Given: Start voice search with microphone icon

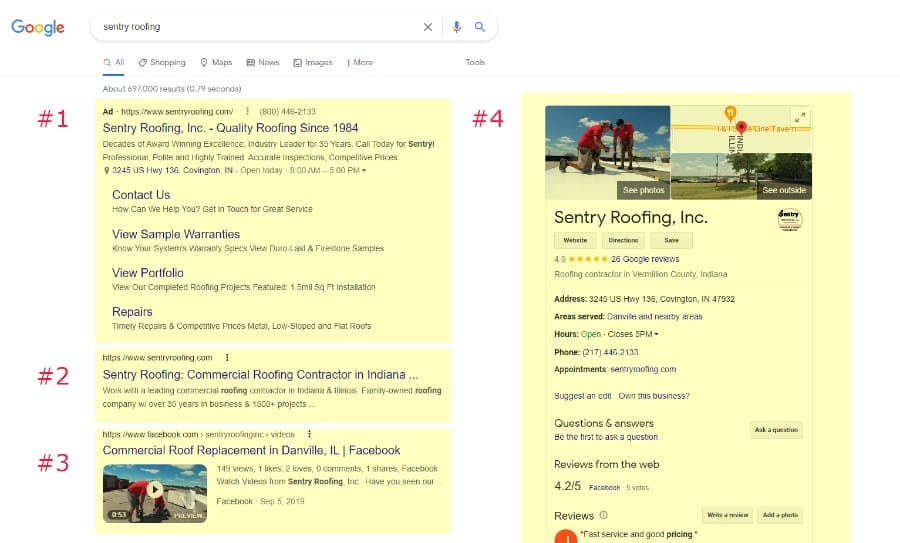Looking at the screenshot, I should tap(456, 27).
